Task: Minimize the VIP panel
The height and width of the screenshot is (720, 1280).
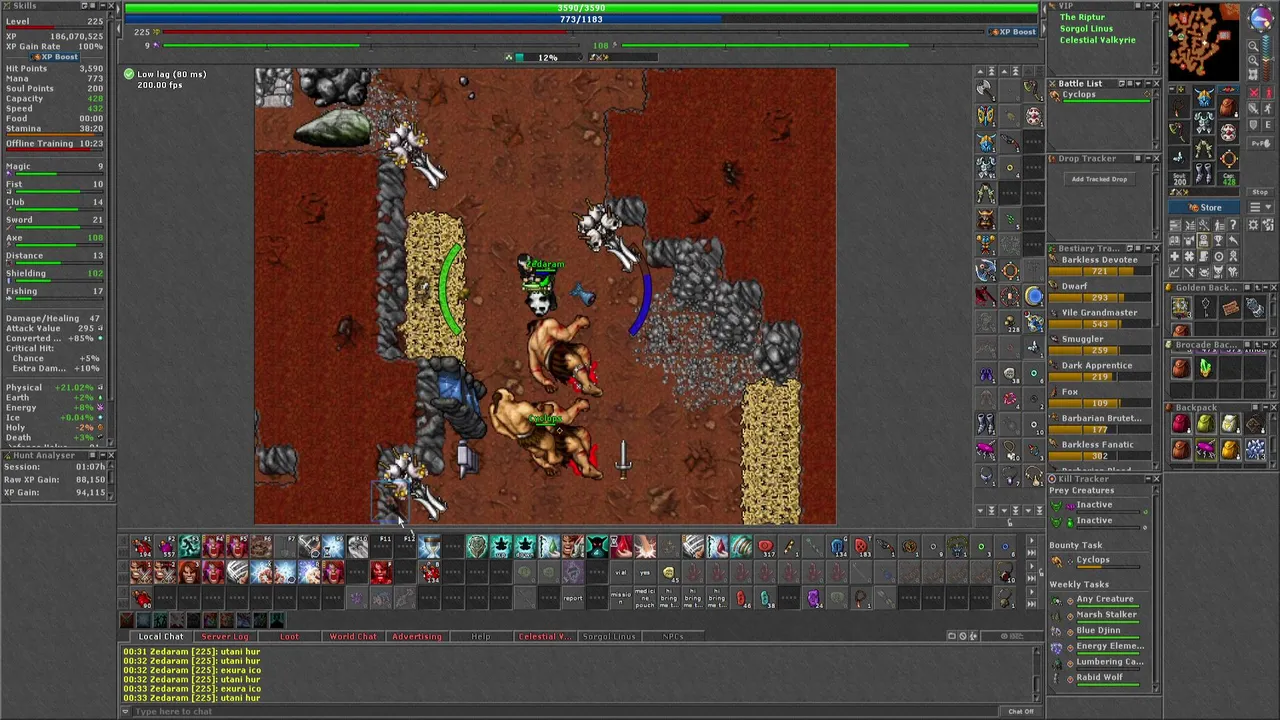Action: pos(1147,6)
